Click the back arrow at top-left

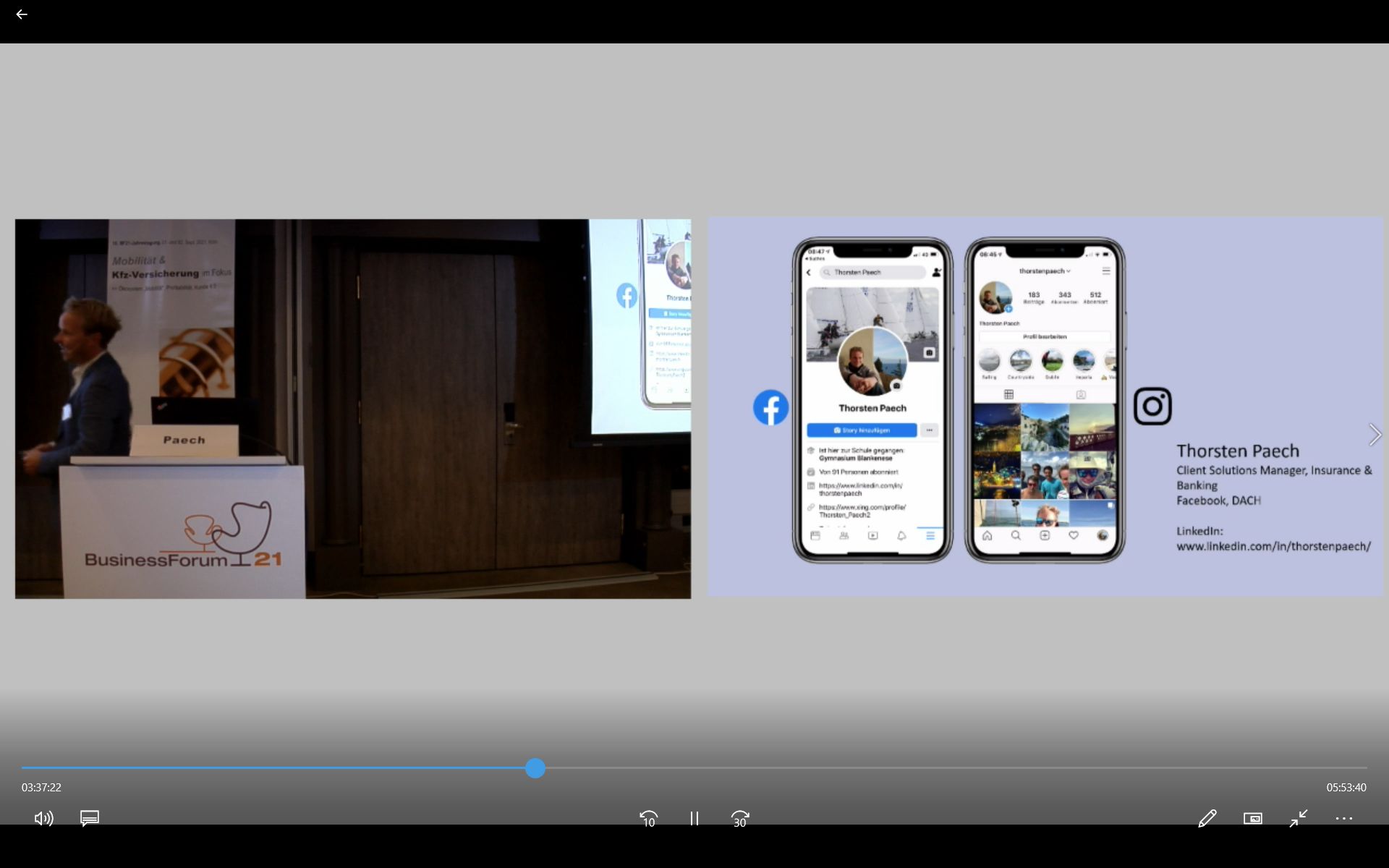22,14
